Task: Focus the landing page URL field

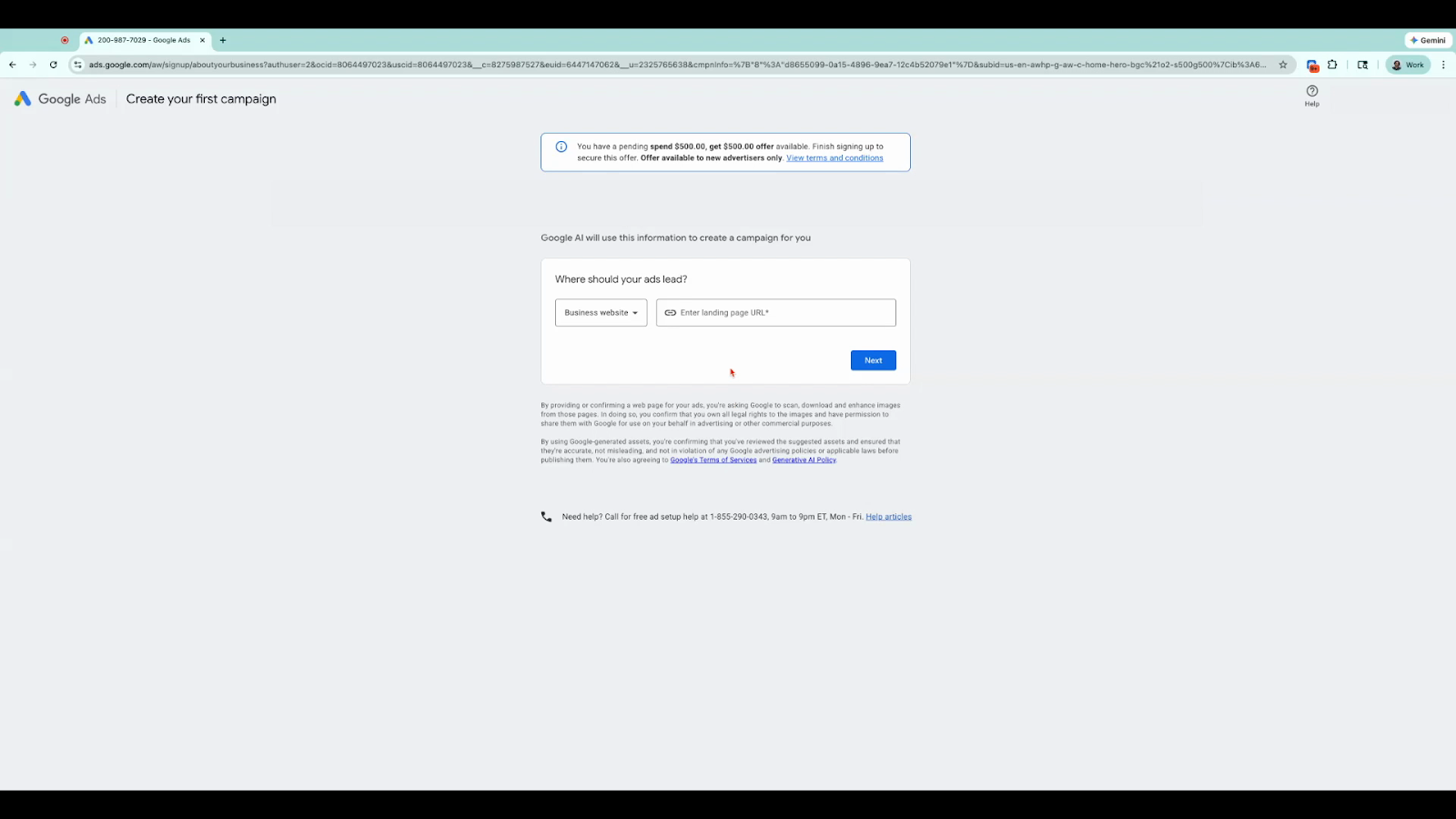Action: coord(776,313)
